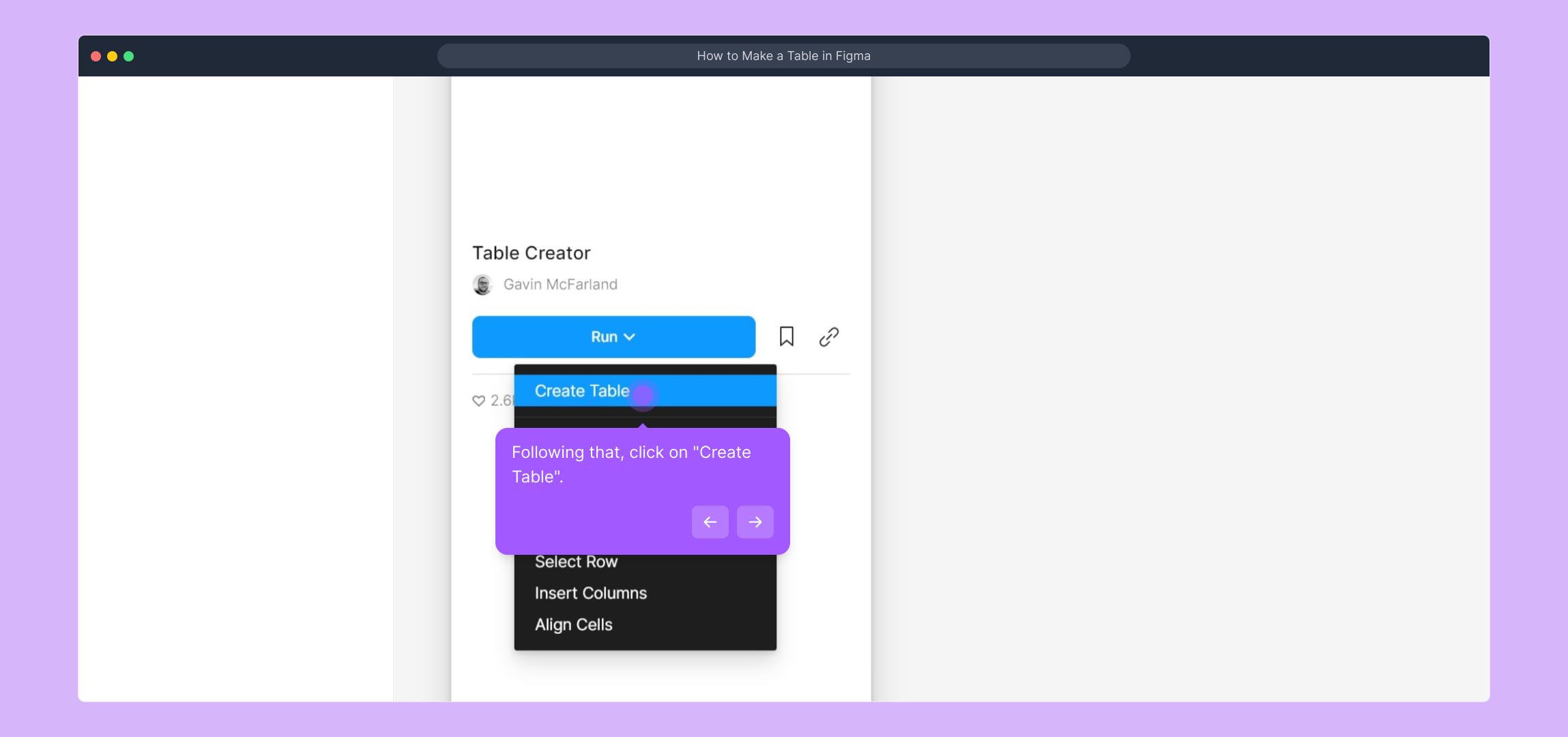Click the green maximize dot
The image size is (1568, 737).
129,56
